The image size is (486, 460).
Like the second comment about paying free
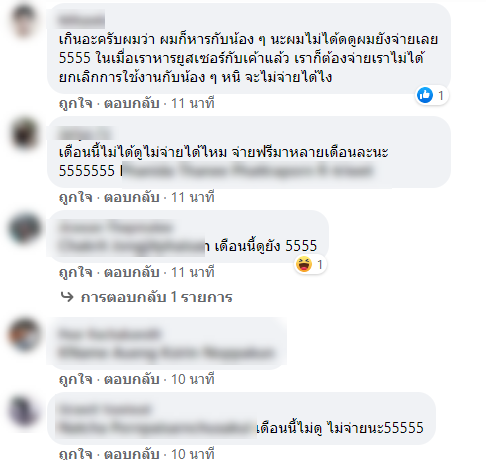[76, 197]
